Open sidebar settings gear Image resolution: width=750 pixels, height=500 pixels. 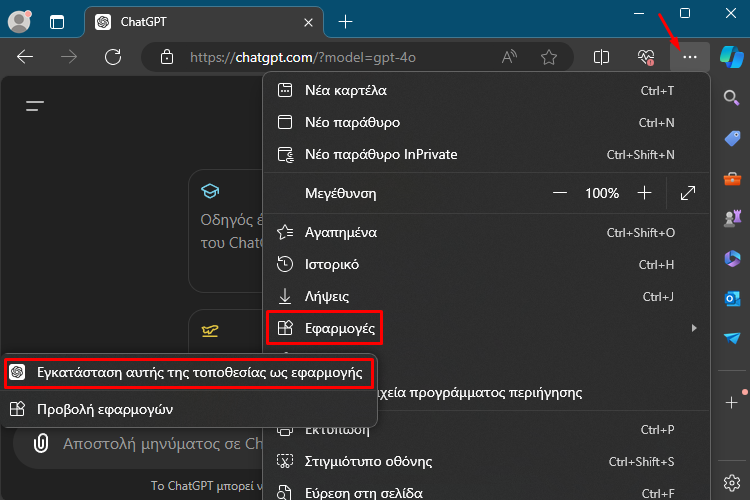click(x=732, y=482)
